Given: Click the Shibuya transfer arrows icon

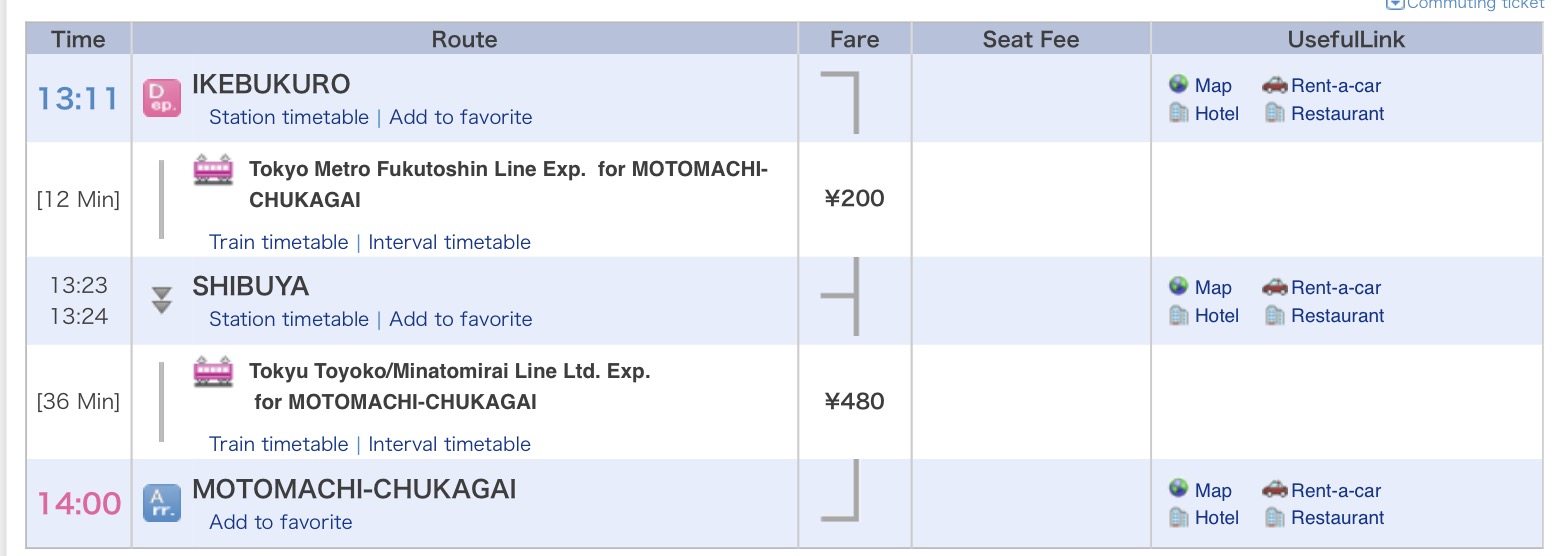Looking at the screenshot, I should tap(161, 300).
